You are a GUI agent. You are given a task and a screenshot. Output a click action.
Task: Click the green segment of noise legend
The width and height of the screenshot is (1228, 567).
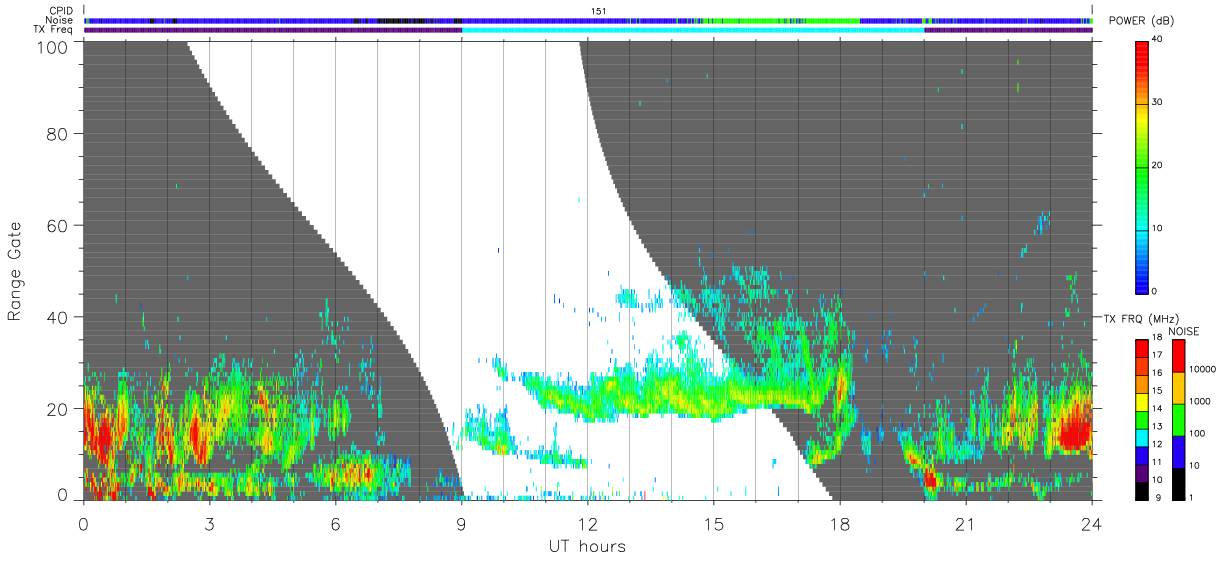1178,420
